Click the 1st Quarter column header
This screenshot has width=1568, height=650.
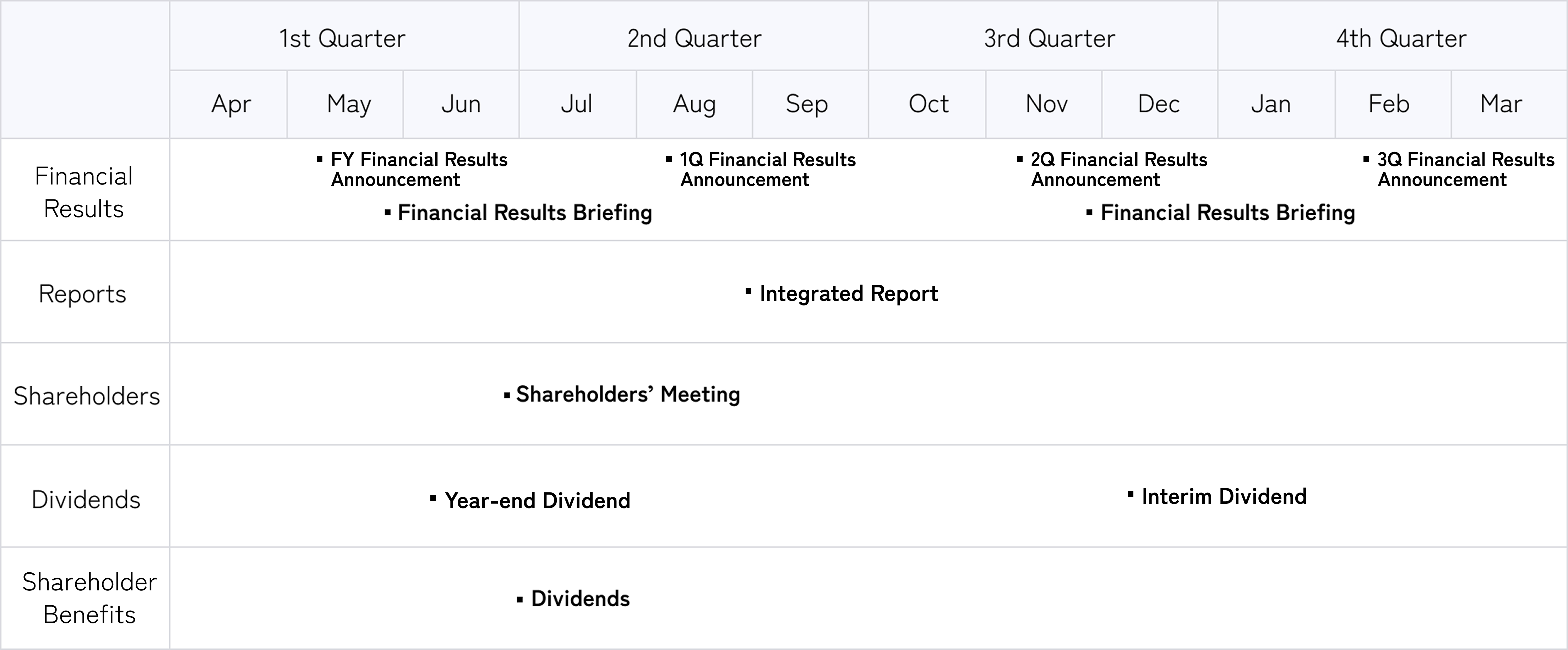click(x=343, y=38)
